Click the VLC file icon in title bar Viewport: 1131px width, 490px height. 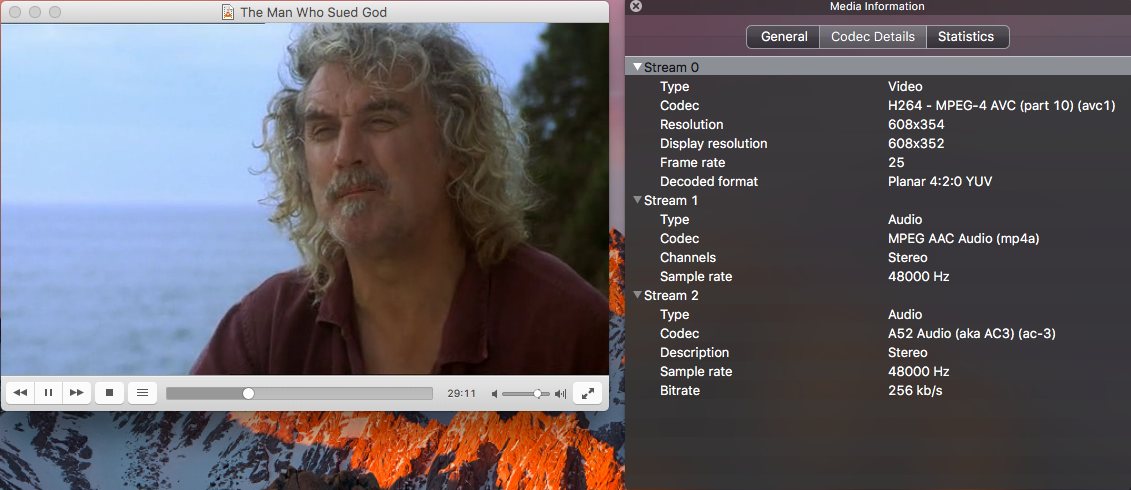pos(228,12)
